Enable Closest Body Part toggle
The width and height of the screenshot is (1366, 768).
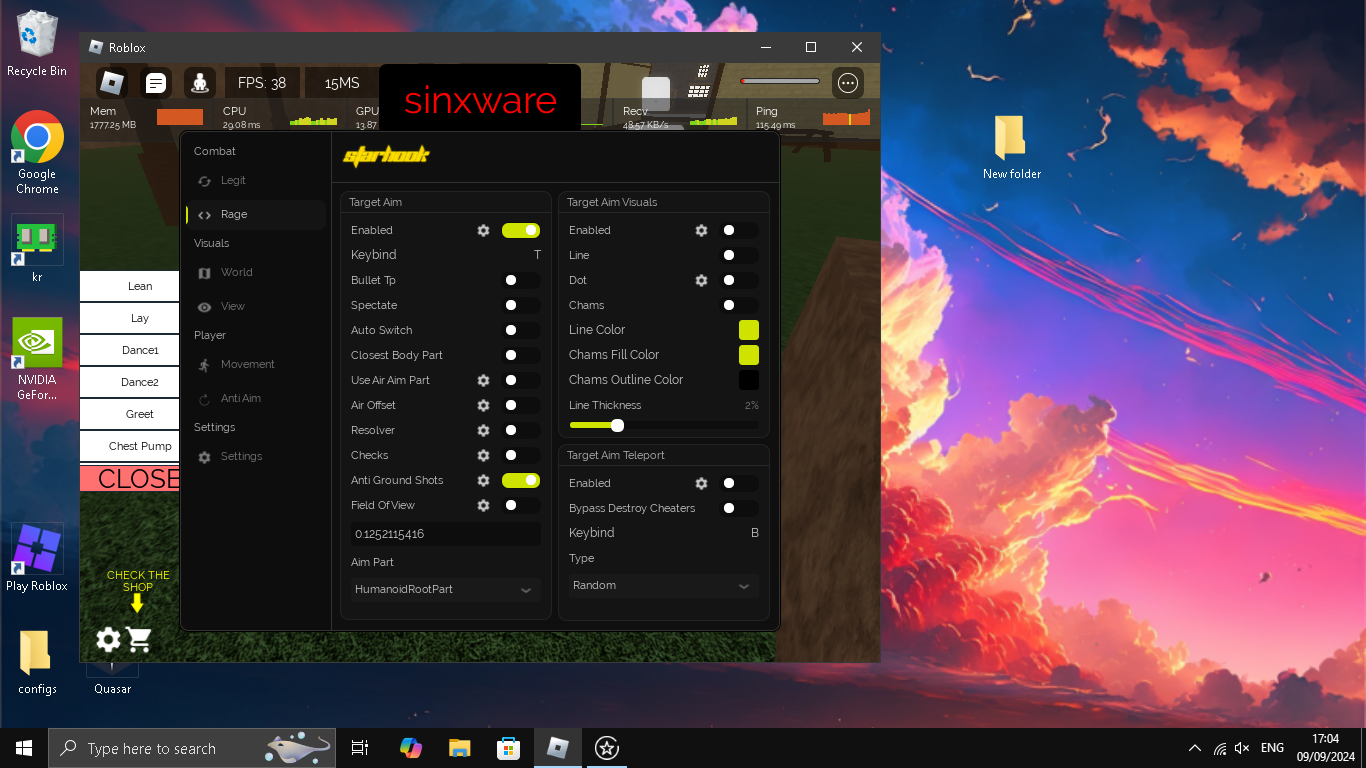point(521,355)
